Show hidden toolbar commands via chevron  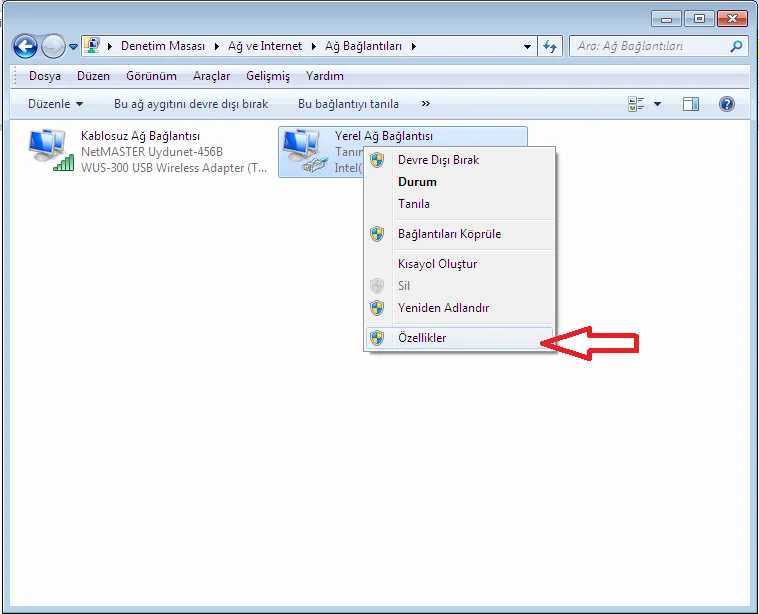[x=426, y=104]
